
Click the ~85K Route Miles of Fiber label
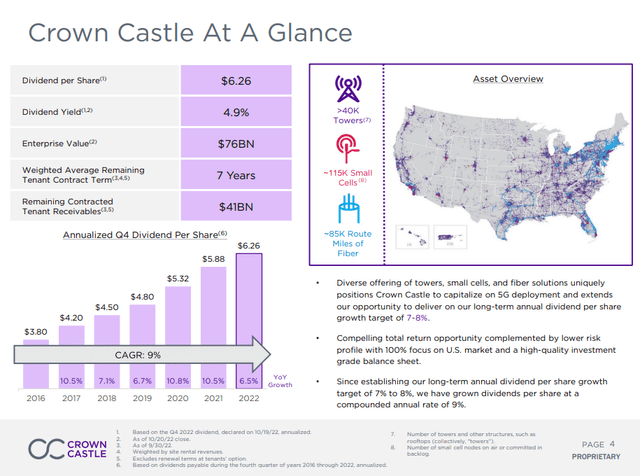point(348,243)
